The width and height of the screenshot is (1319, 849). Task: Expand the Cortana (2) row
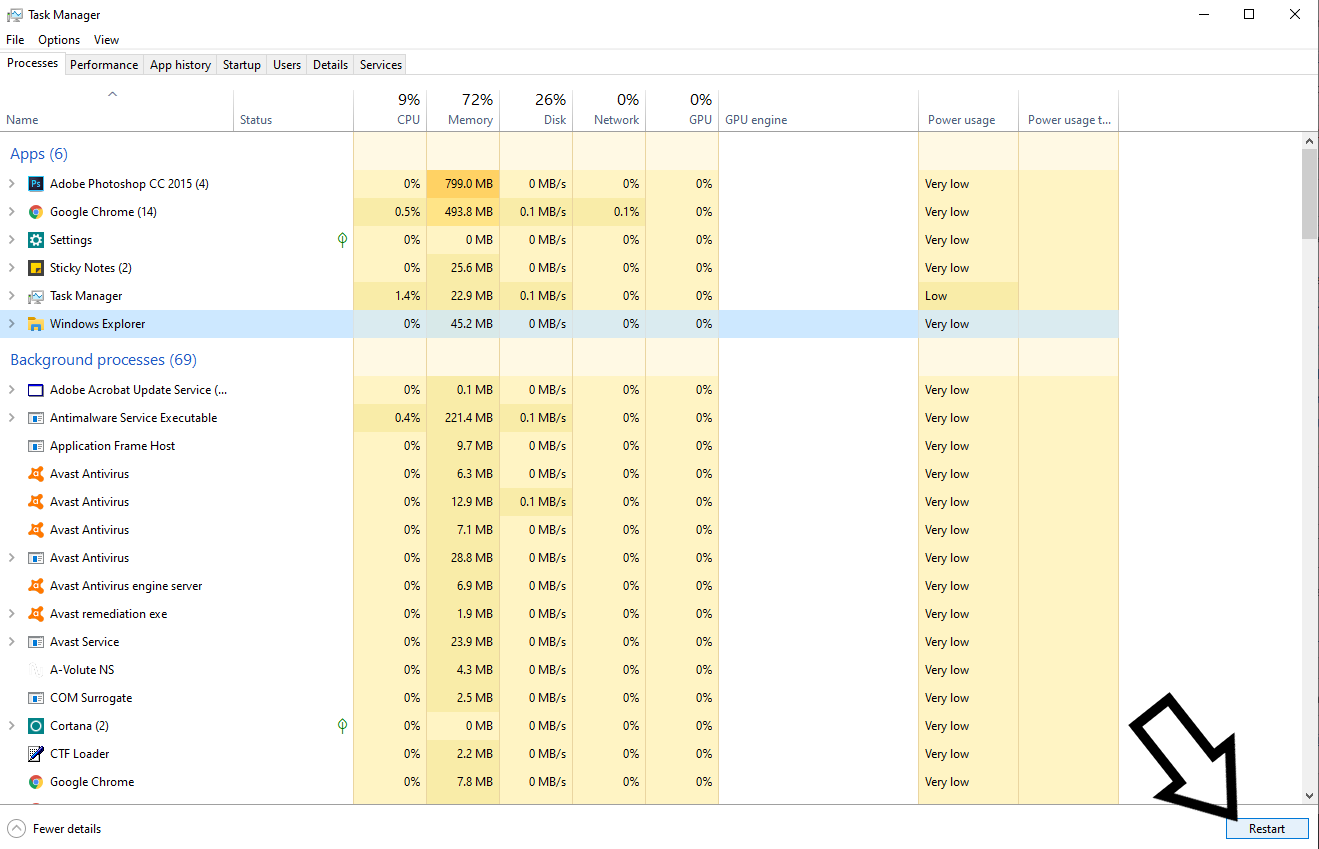(12, 726)
